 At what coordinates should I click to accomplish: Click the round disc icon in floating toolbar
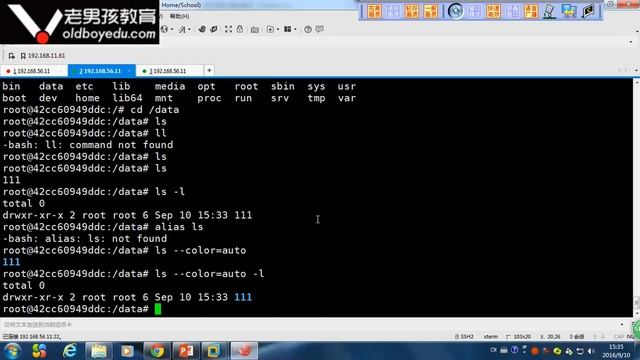click(455, 11)
